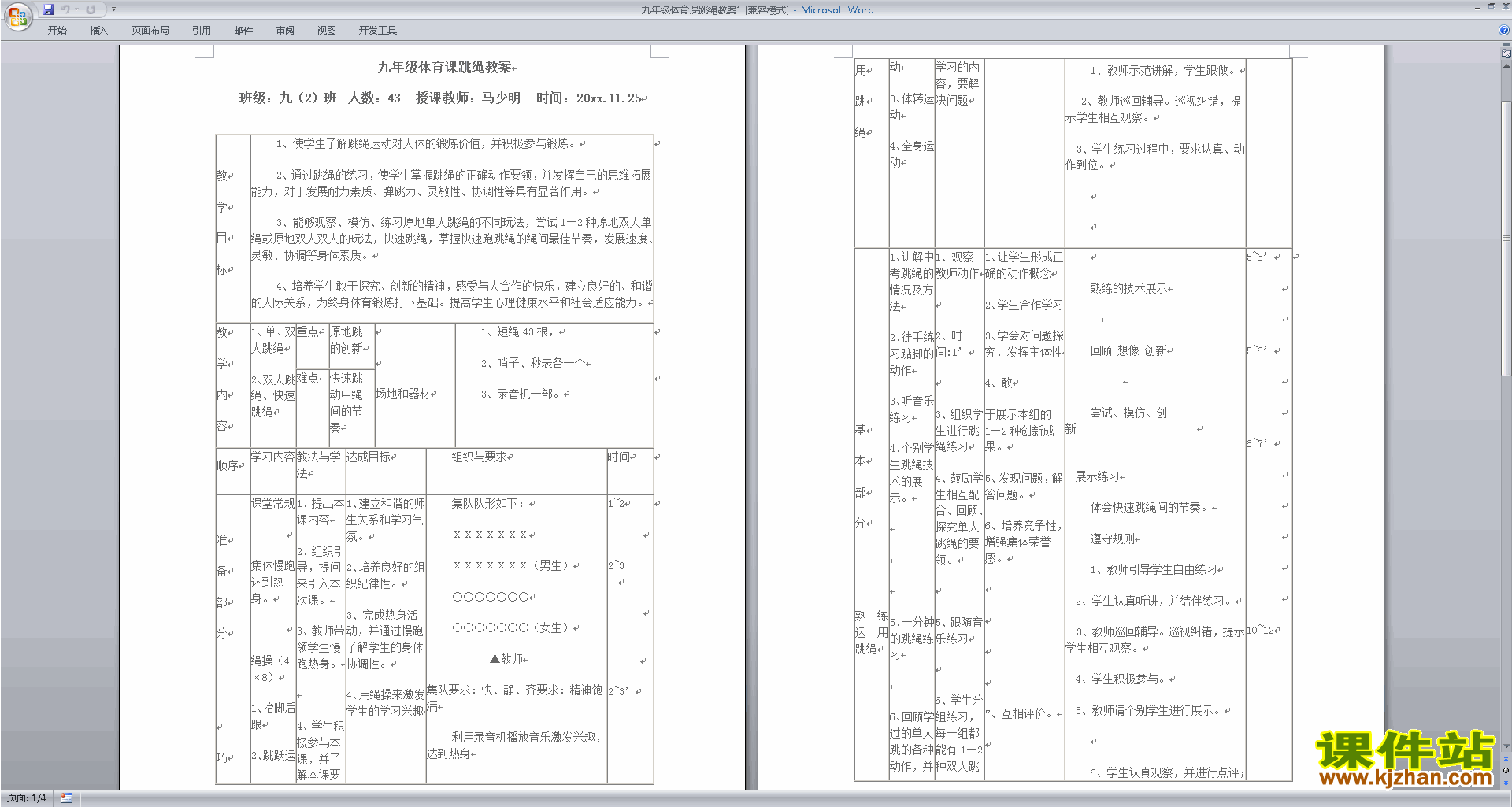
Task: Open the 邮件 ribbon tab
Action: click(x=243, y=30)
